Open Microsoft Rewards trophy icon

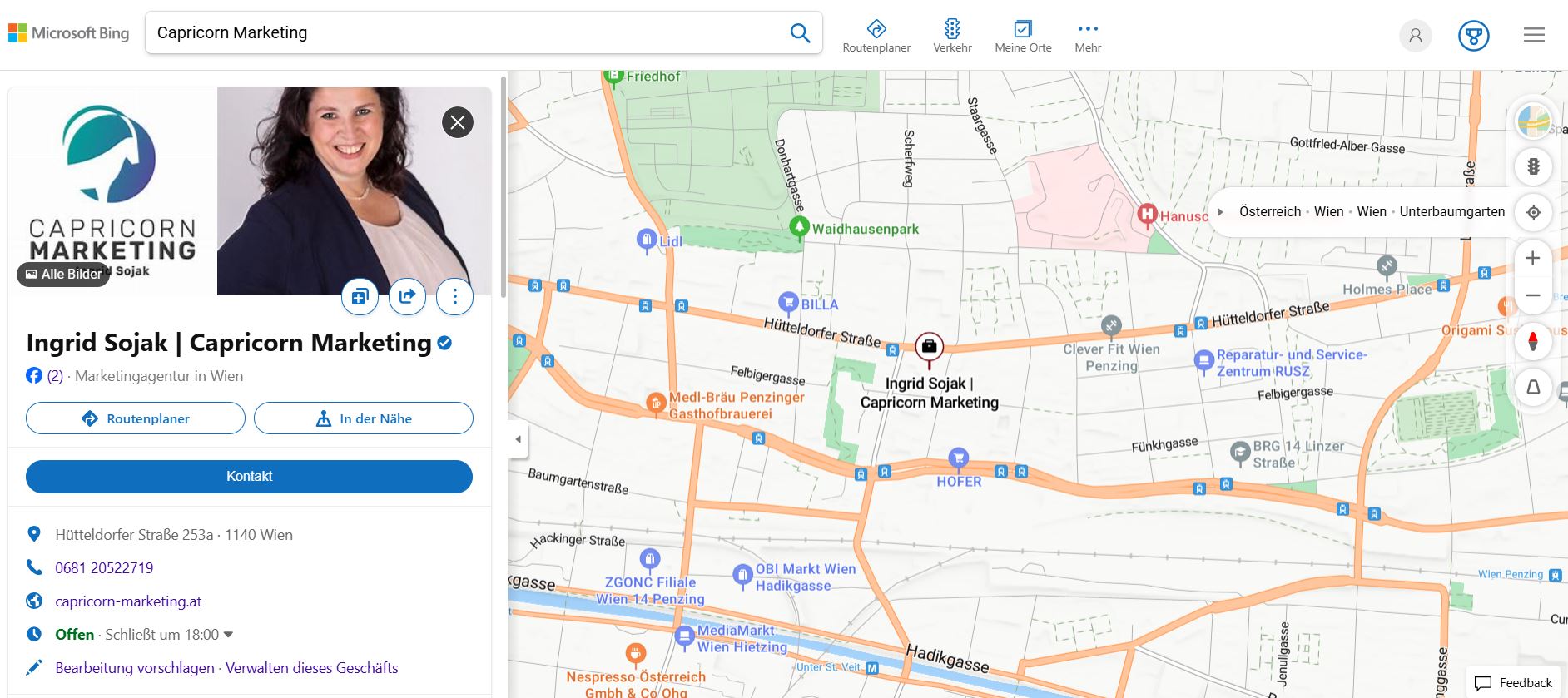(1473, 36)
